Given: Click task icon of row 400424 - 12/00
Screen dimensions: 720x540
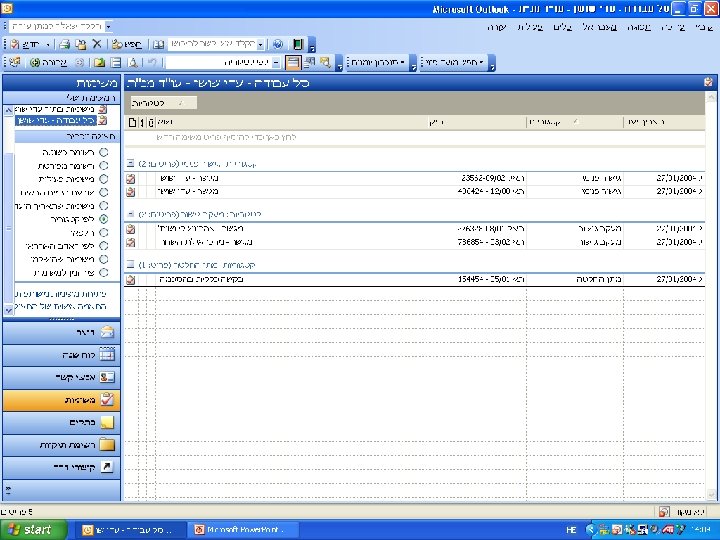Looking at the screenshot, I should pos(131,191).
